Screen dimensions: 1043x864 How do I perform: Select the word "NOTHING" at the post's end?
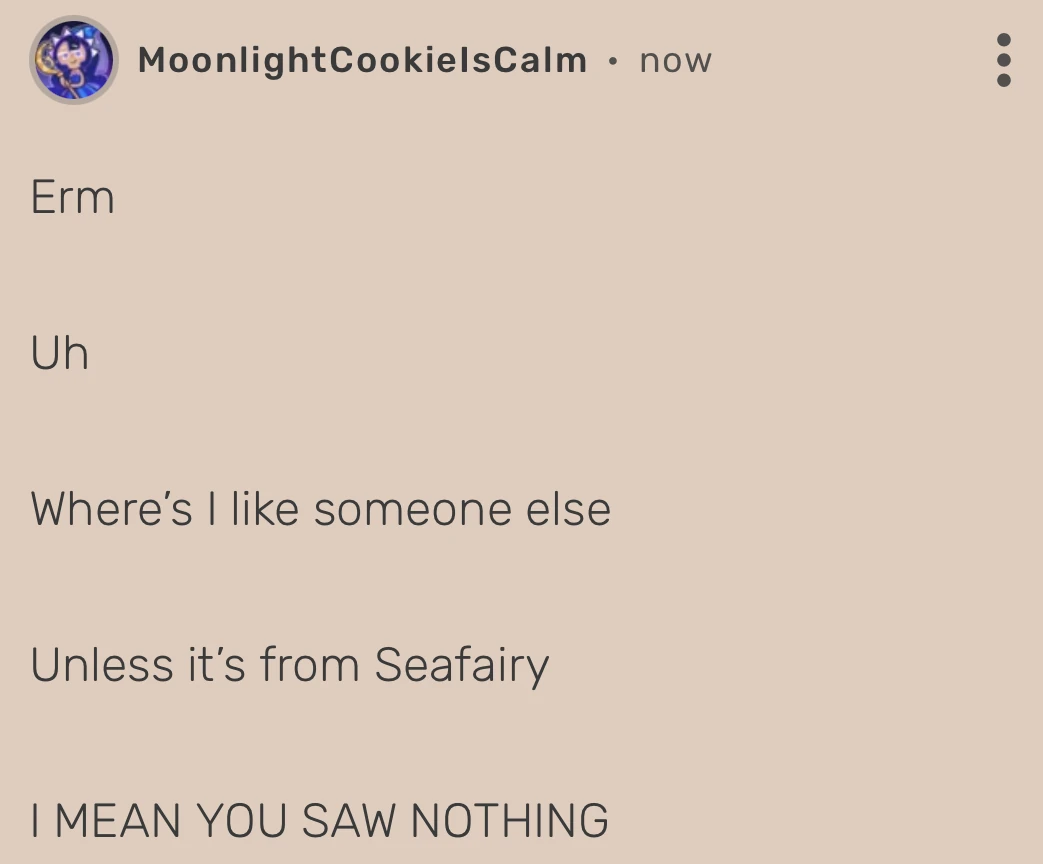tap(509, 821)
